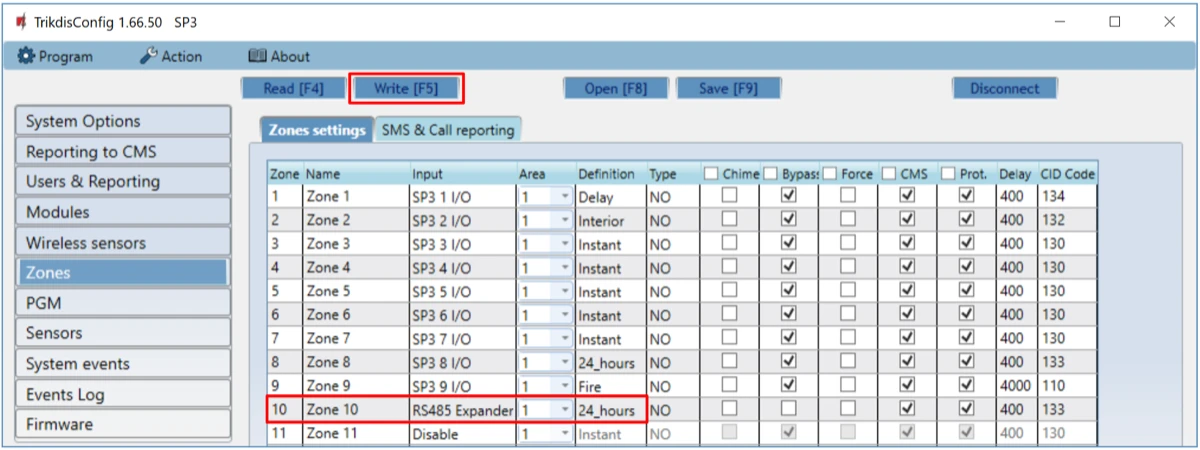
Task: Select PGM in the left sidebar
Action: pyautogui.click(x=123, y=303)
